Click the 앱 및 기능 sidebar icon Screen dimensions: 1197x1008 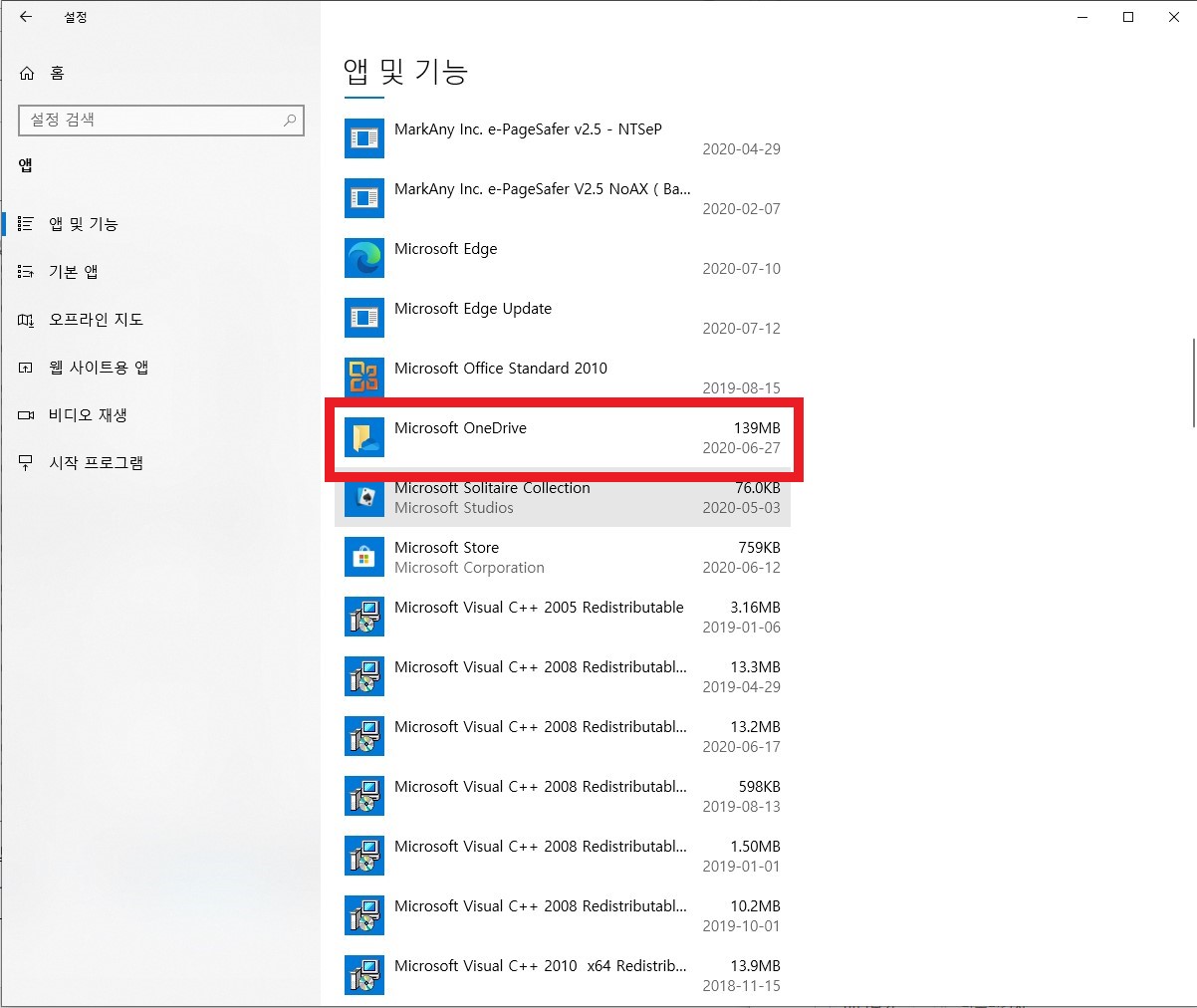point(26,224)
